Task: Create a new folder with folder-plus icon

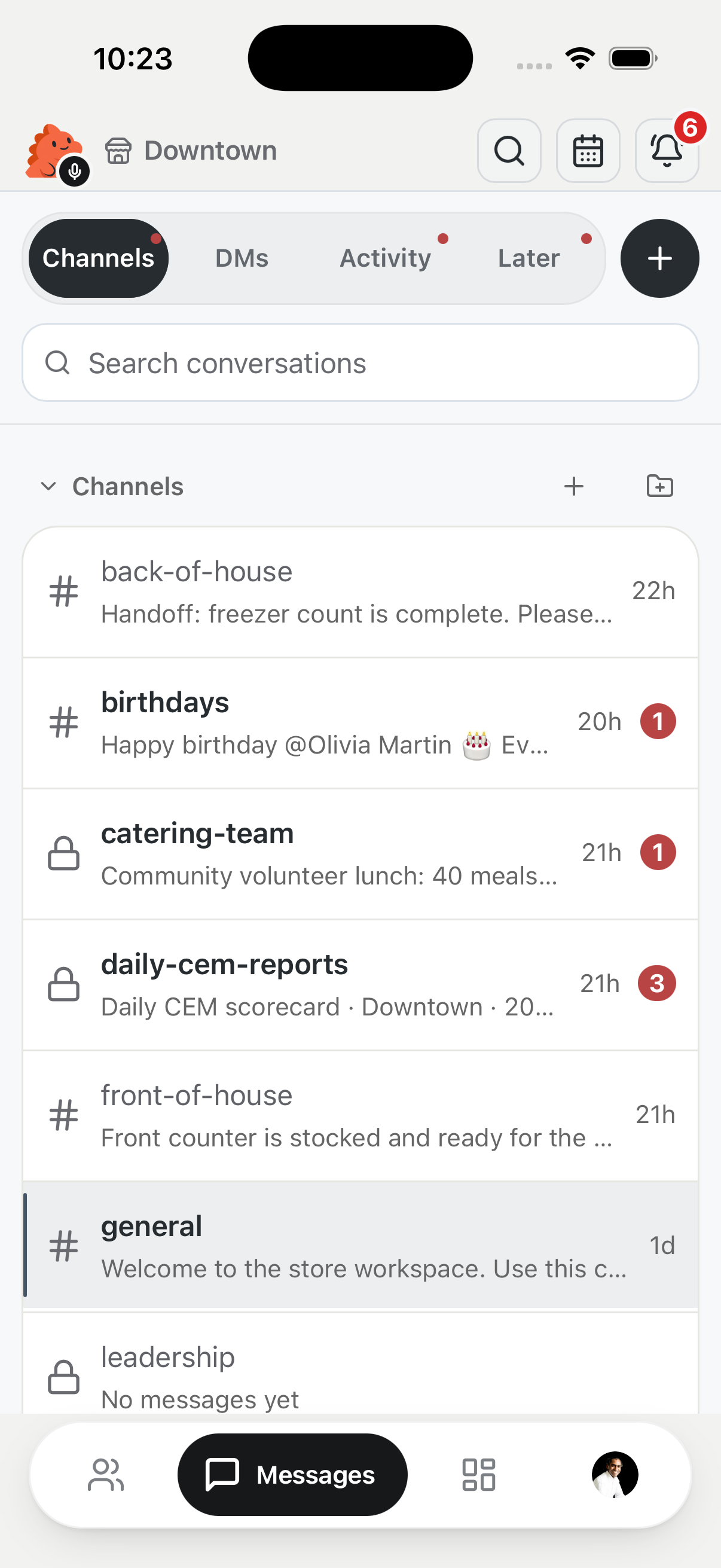Action: click(659, 486)
